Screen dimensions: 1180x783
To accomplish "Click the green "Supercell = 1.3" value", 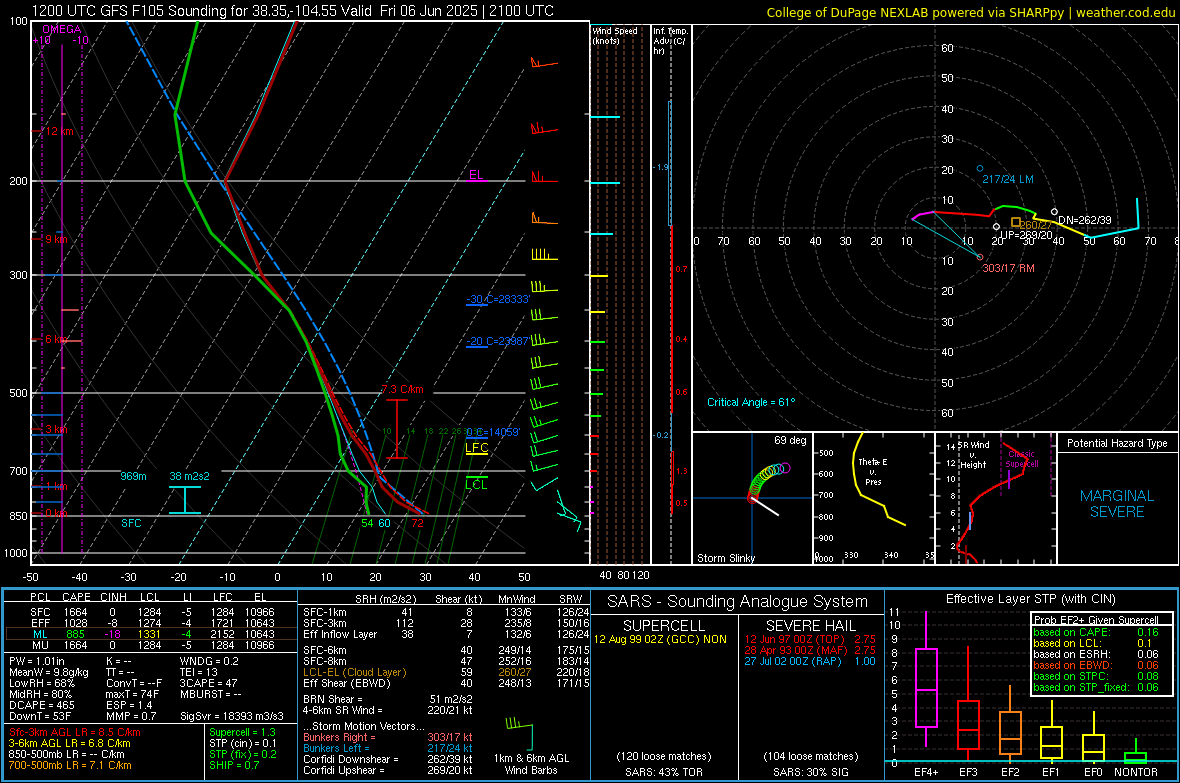I will tap(242, 732).
